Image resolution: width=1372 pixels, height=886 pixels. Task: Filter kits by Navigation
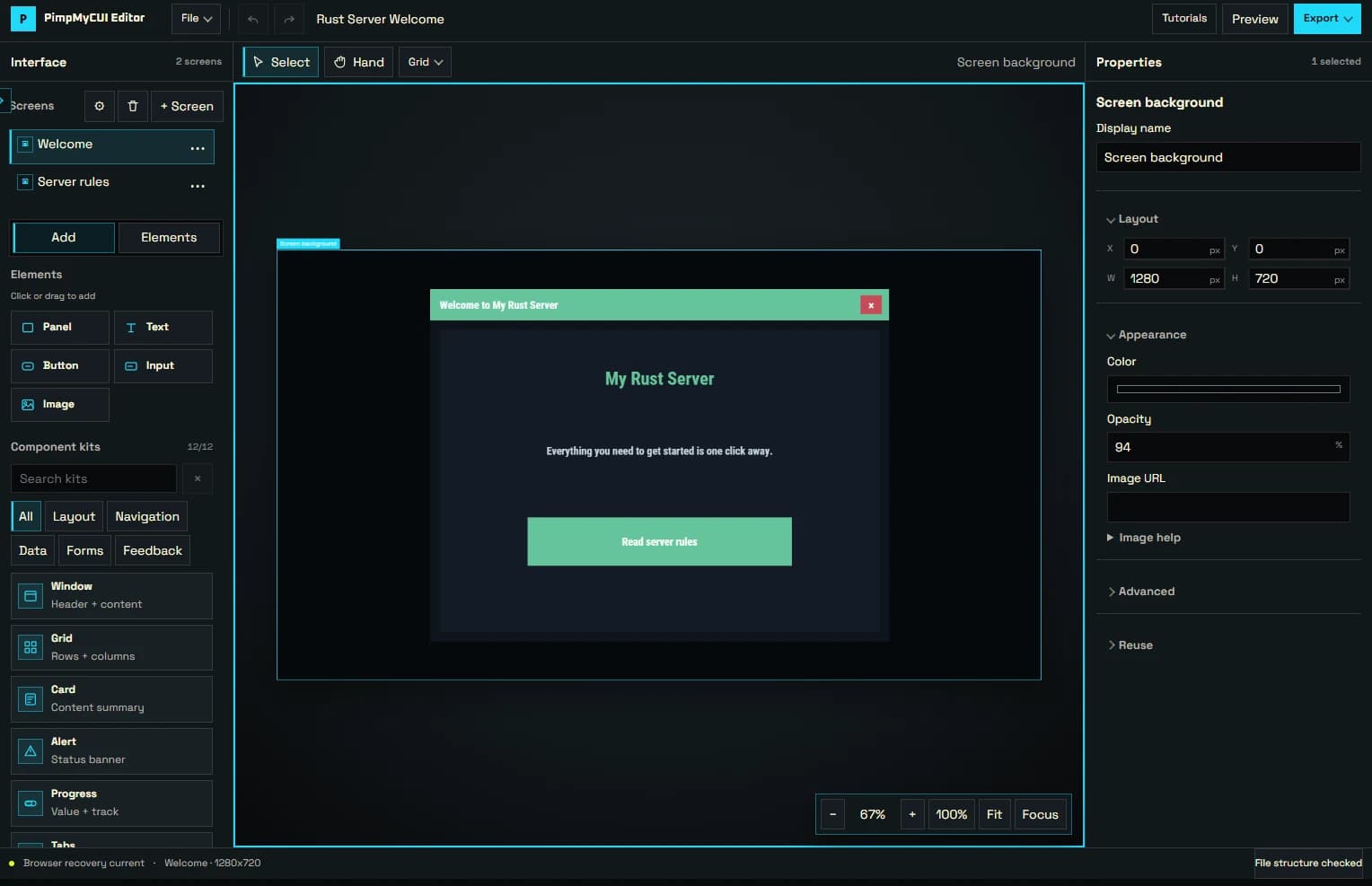(147, 517)
